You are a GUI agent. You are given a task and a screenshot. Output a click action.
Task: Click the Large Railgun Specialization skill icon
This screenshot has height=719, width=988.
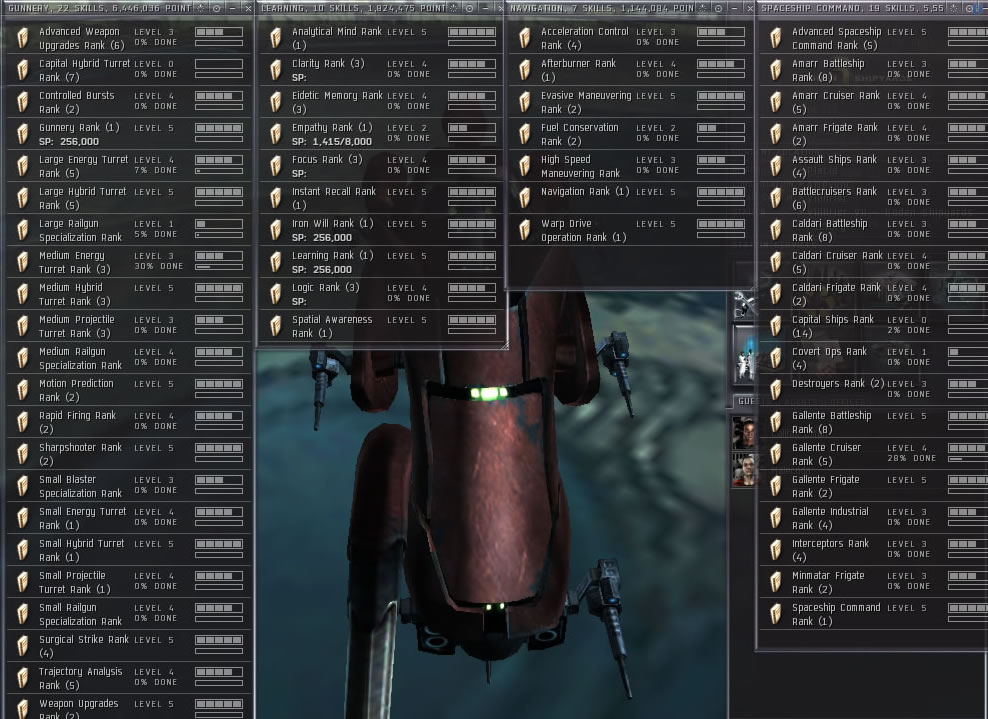click(23, 230)
